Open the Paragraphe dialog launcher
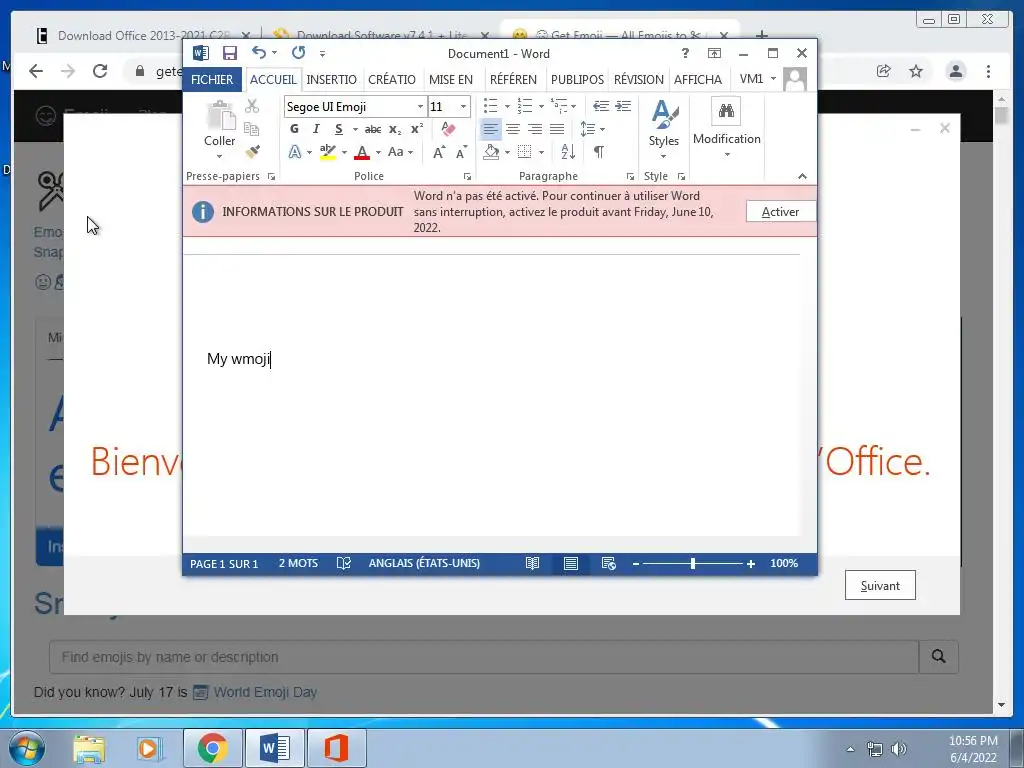Image resolution: width=1024 pixels, height=768 pixels. (x=630, y=176)
